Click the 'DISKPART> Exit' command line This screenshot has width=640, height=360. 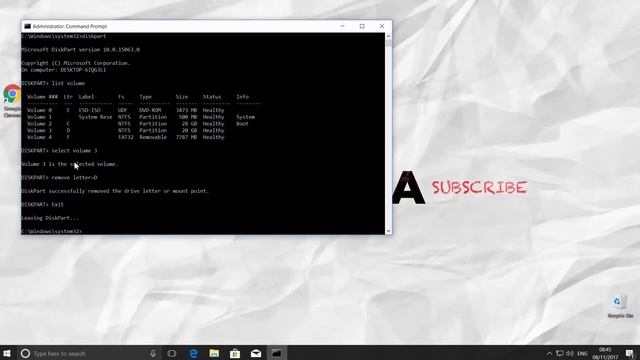pyautogui.click(x=42, y=204)
